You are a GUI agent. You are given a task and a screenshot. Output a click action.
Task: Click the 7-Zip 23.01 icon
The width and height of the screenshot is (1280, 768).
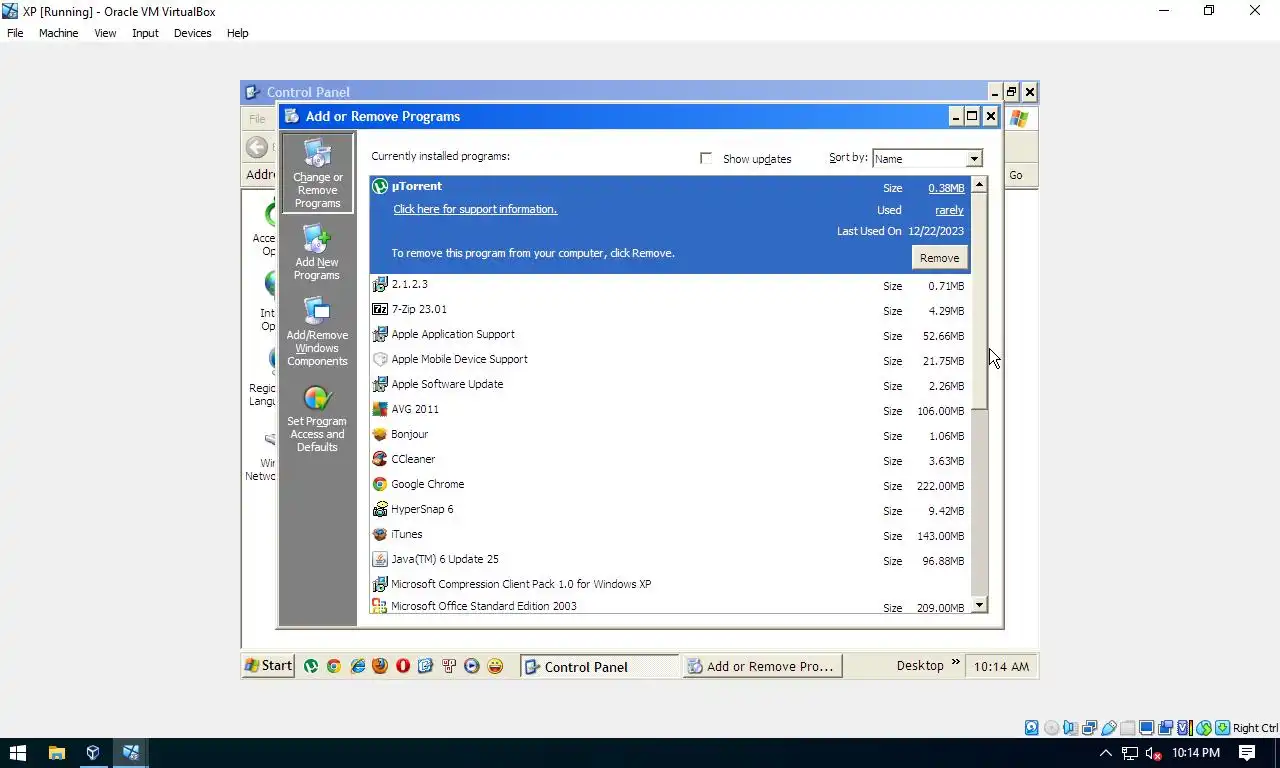(380, 309)
